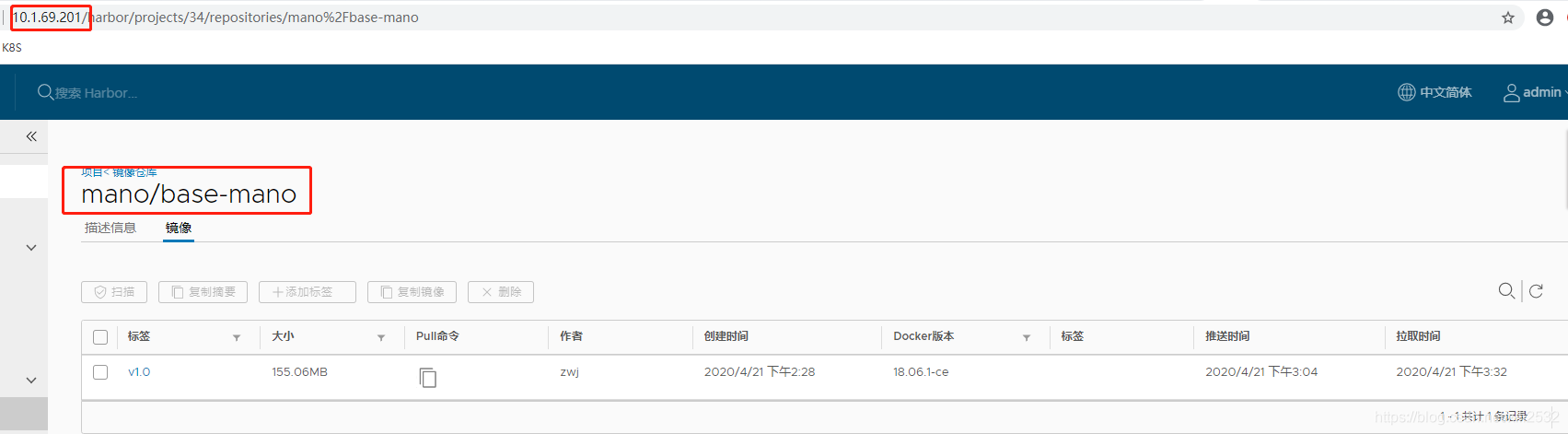Click the 复制镜像 button
This screenshot has width=1568, height=434.
412,292
